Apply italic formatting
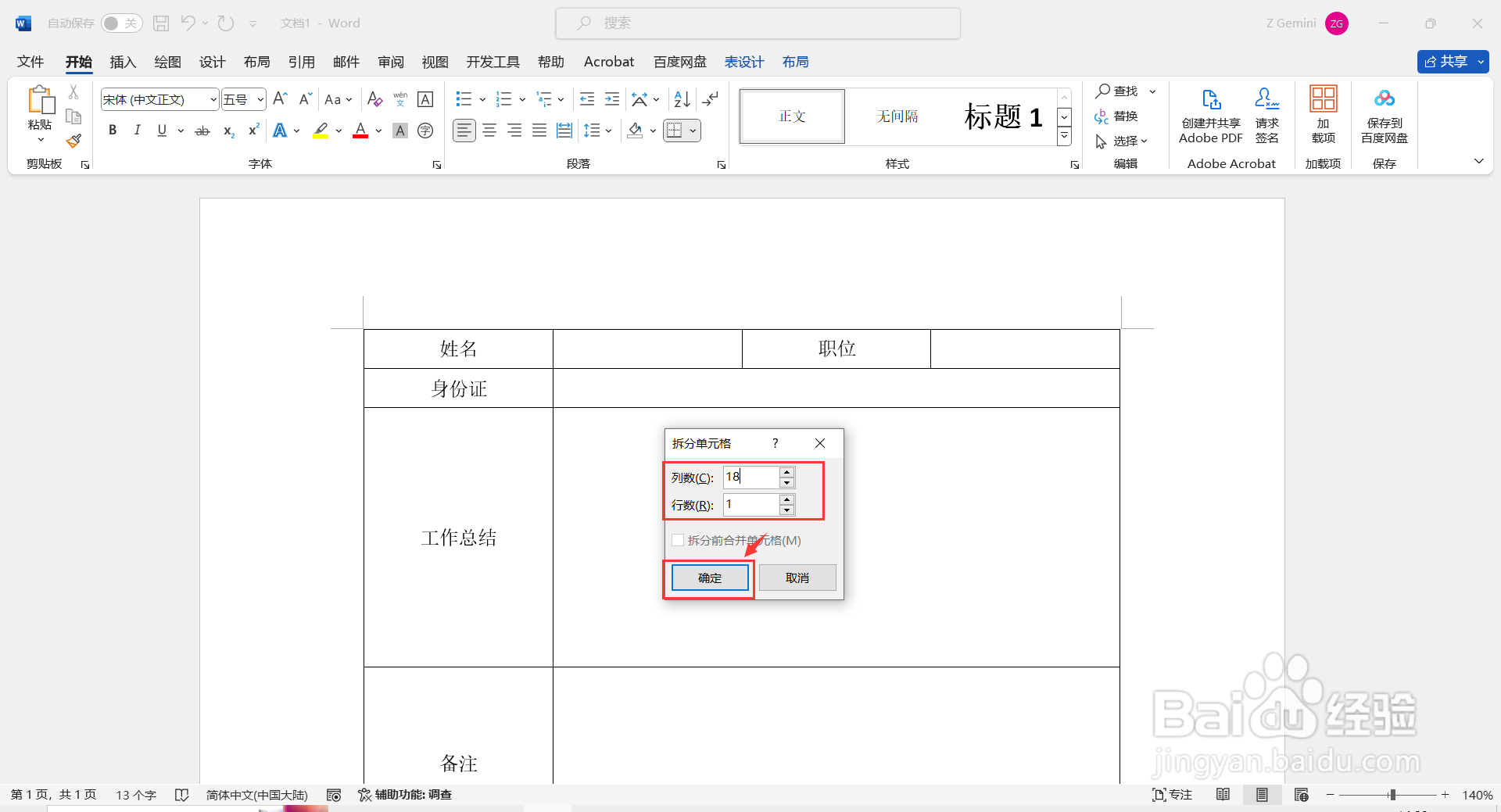This screenshot has height=812, width=1501. tap(137, 130)
